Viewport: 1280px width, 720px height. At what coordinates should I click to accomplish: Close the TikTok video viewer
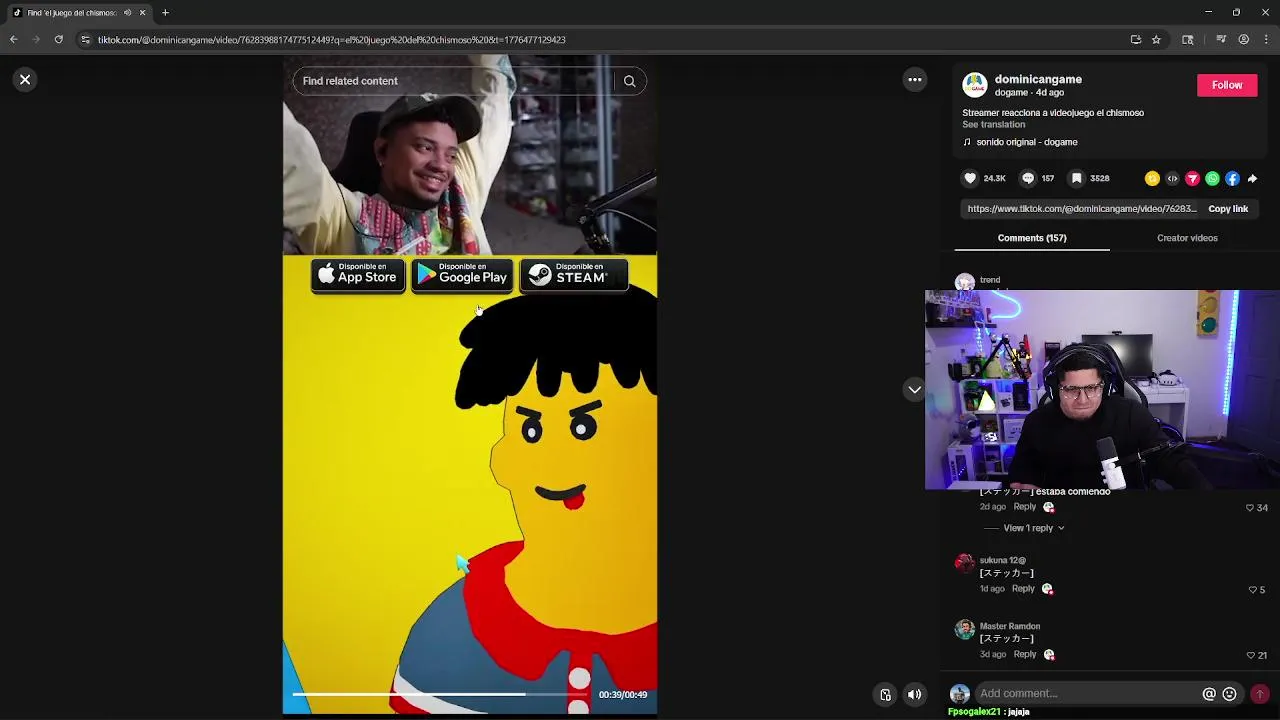pyautogui.click(x=25, y=80)
